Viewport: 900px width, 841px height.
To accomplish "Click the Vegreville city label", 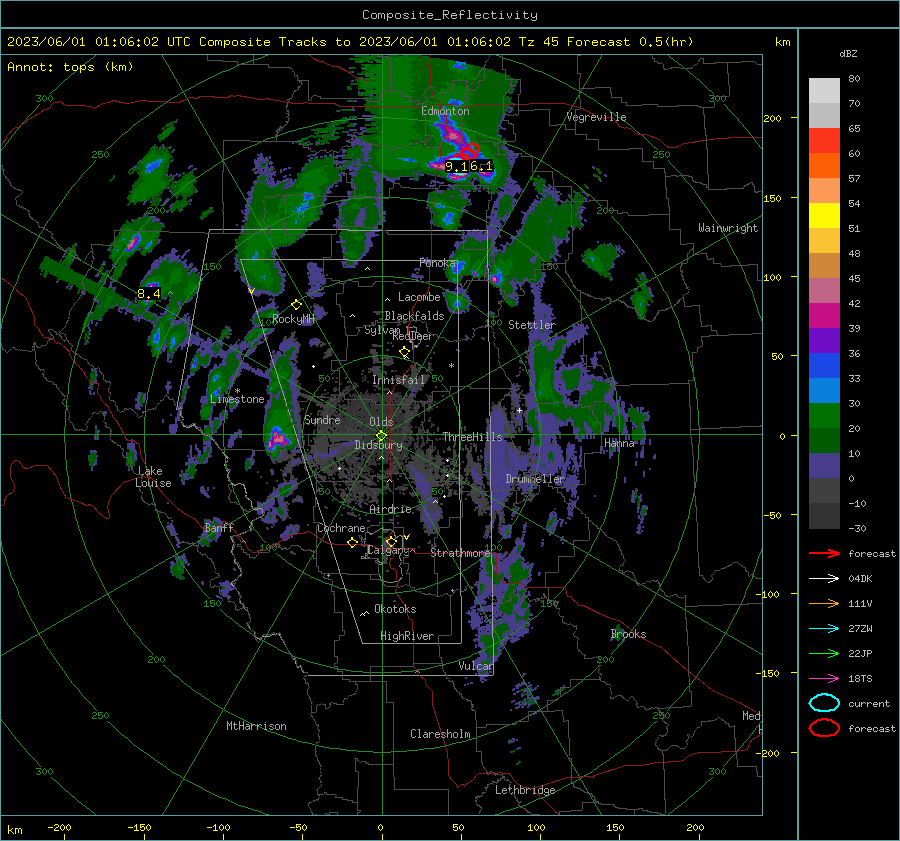I will [596, 117].
